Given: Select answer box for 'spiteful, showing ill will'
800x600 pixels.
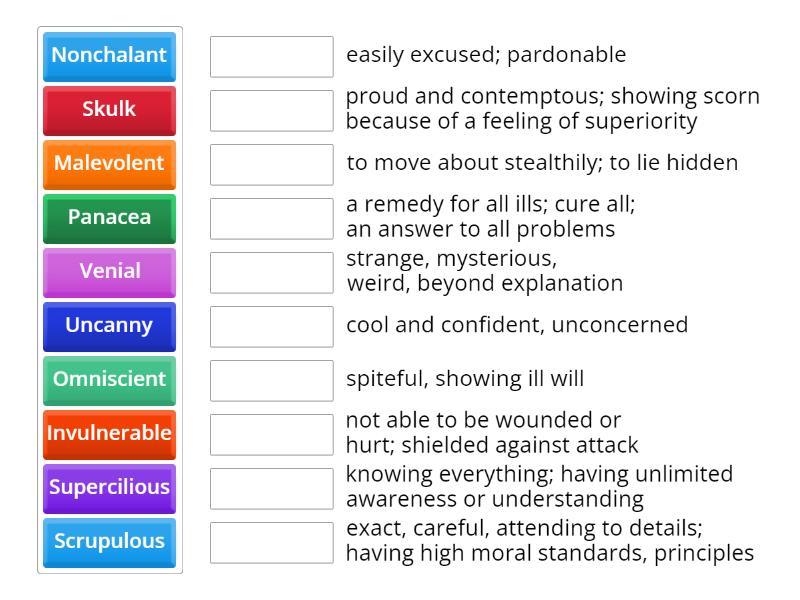Looking at the screenshot, I should (x=271, y=380).
